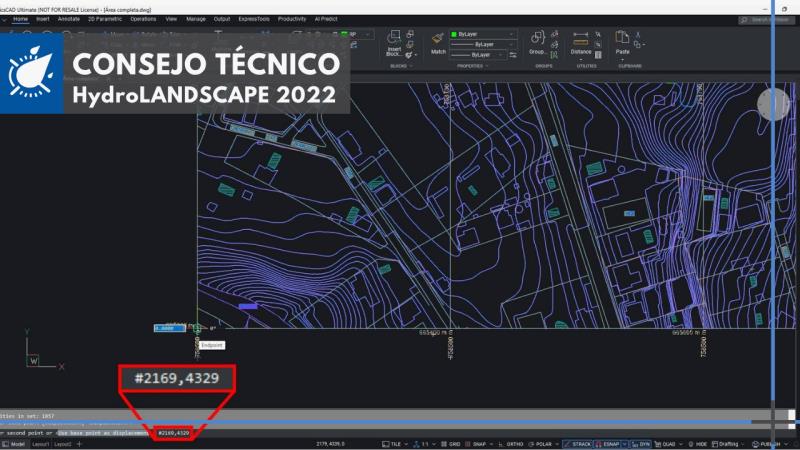Toggle STRACK in the status bar

(x=578, y=444)
